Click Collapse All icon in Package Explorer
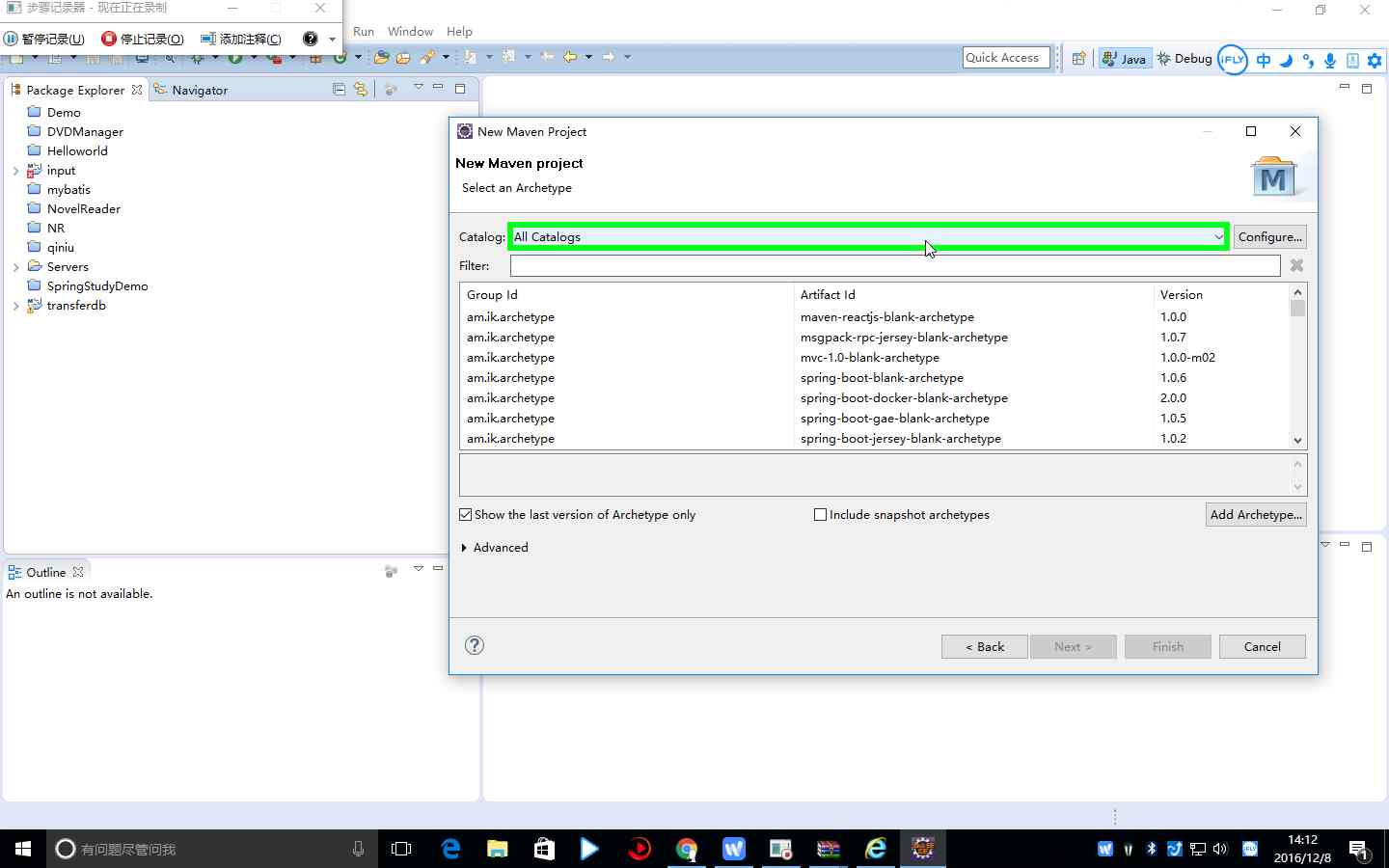The image size is (1389, 868). pyautogui.click(x=339, y=89)
